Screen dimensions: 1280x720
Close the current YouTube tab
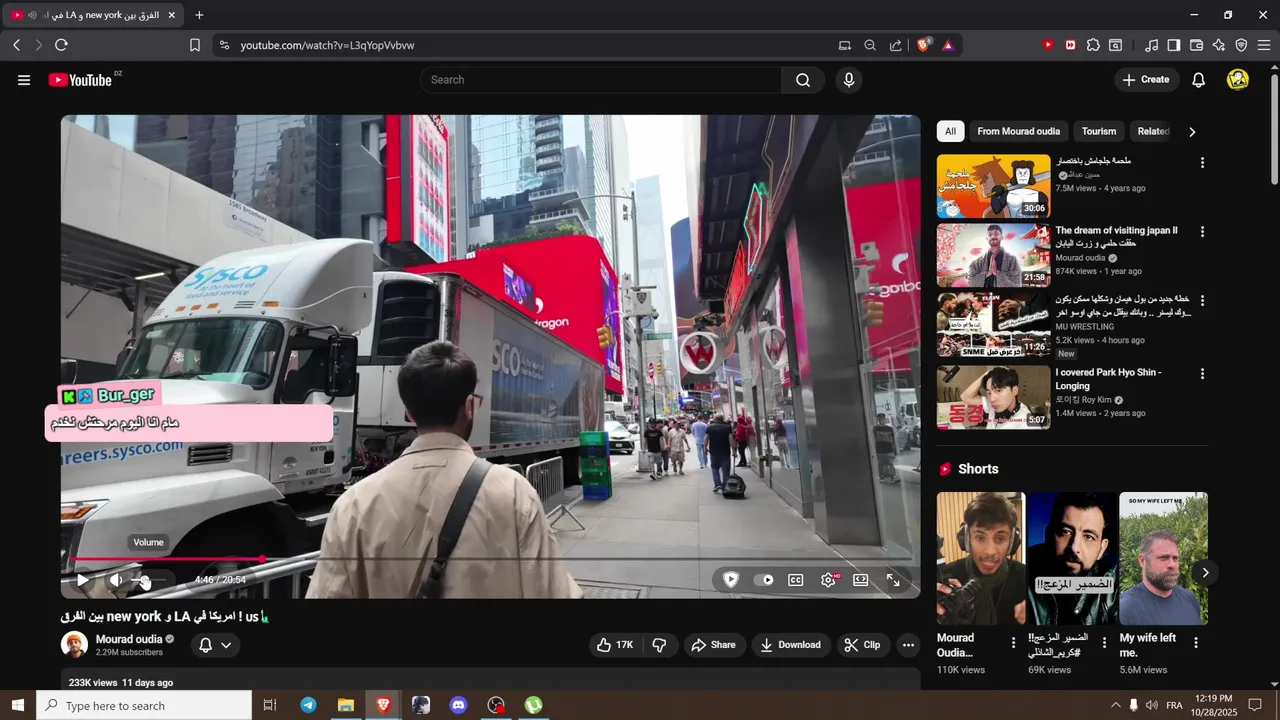[x=171, y=15]
